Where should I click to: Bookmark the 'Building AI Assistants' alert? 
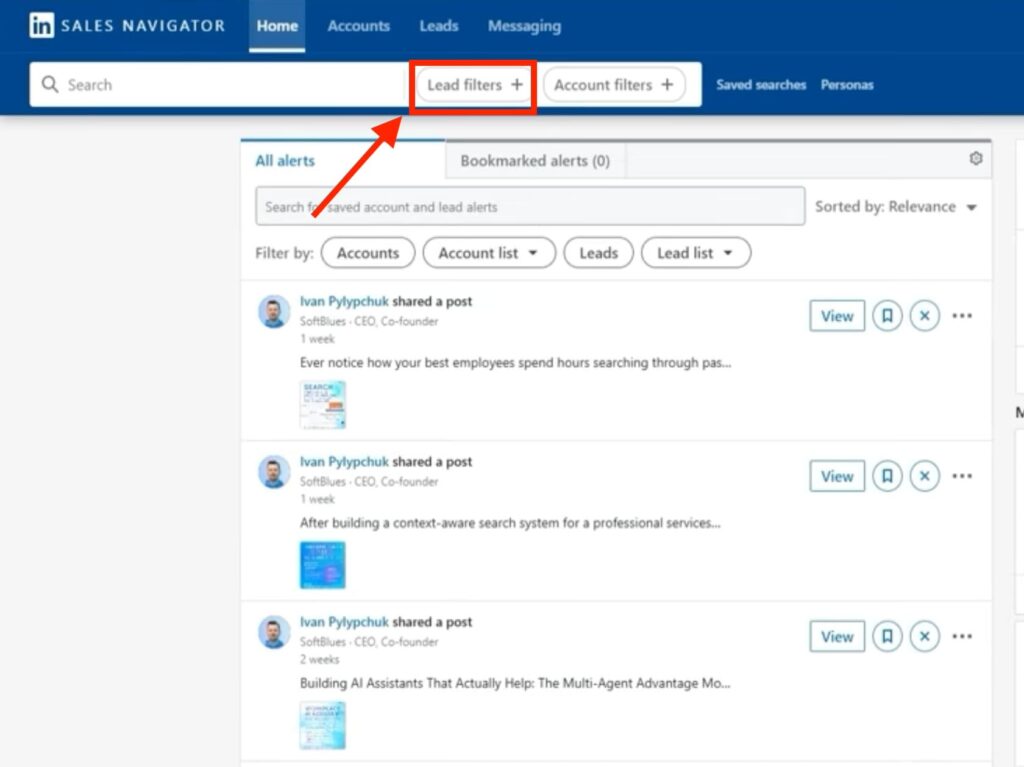(x=887, y=636)
